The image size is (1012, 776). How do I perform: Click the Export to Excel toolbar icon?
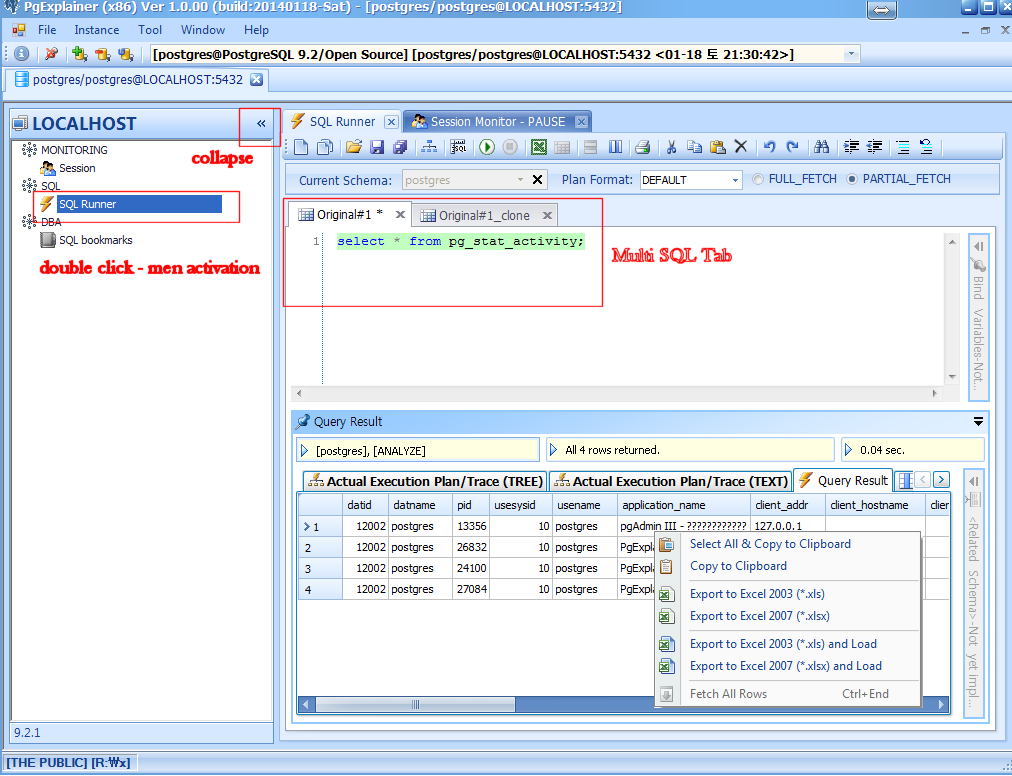(x=539, y=147)
